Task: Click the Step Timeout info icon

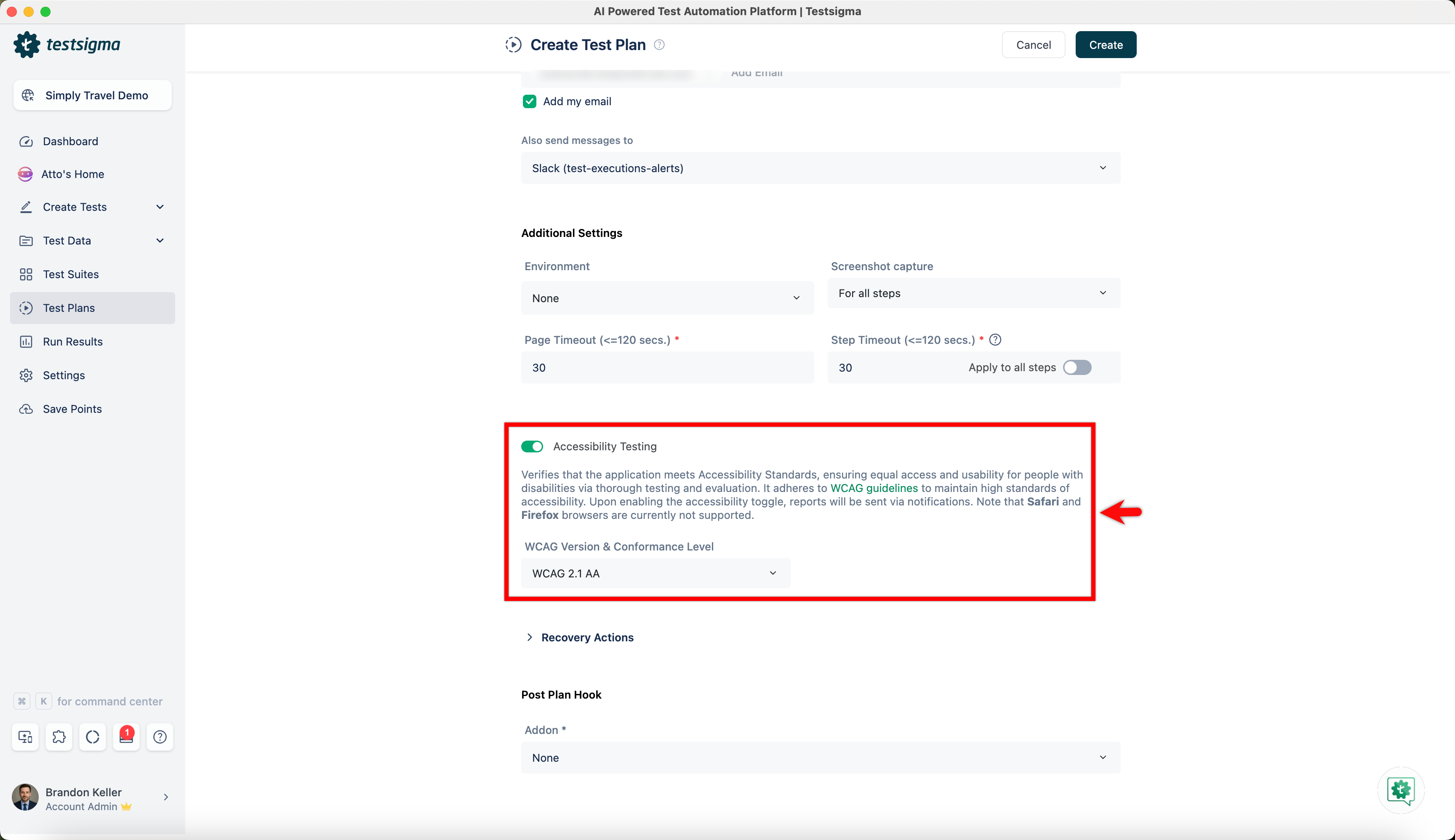Action: [995, 340]
